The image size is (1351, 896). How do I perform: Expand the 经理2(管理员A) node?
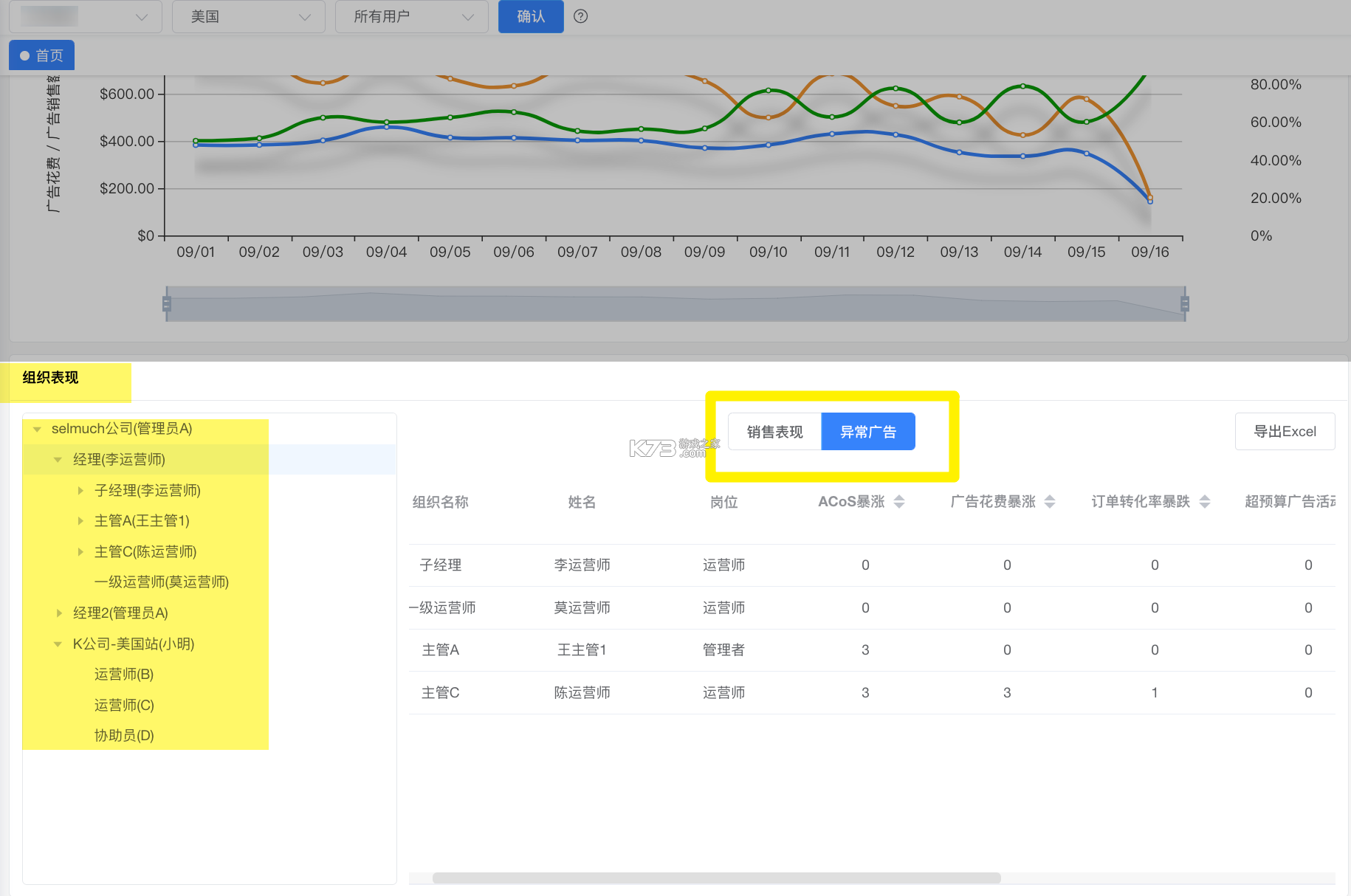[58, 613]
